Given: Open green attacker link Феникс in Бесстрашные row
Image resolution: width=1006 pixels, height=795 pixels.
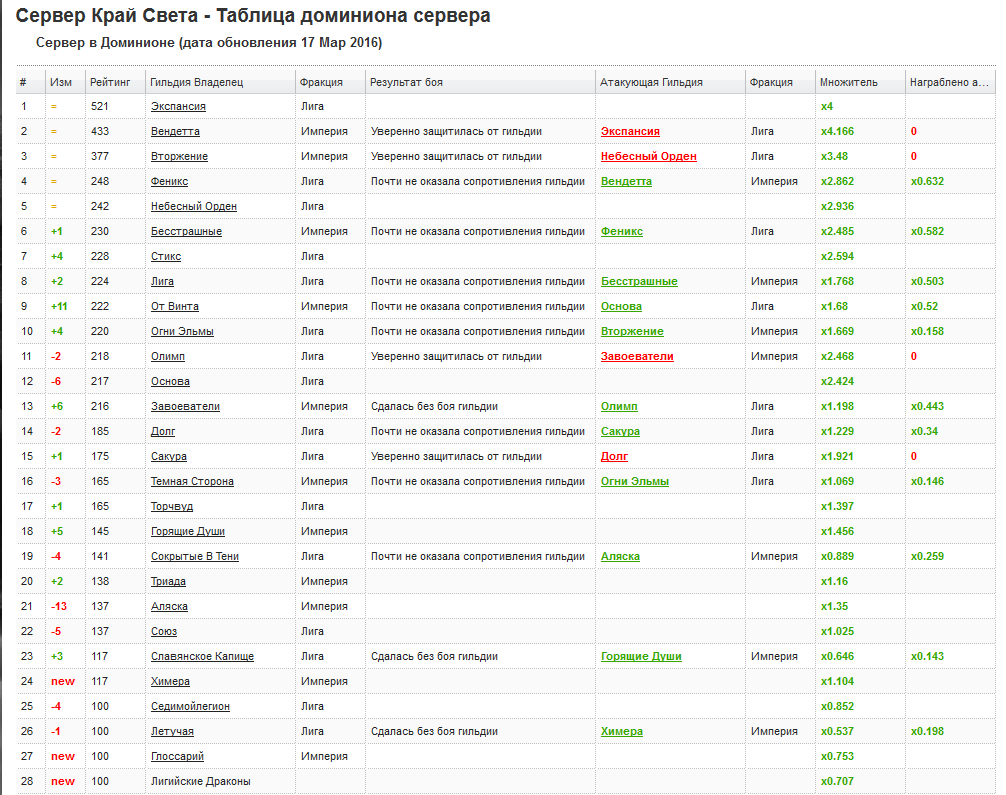Looking at the screenshot, I should (622, 232).
